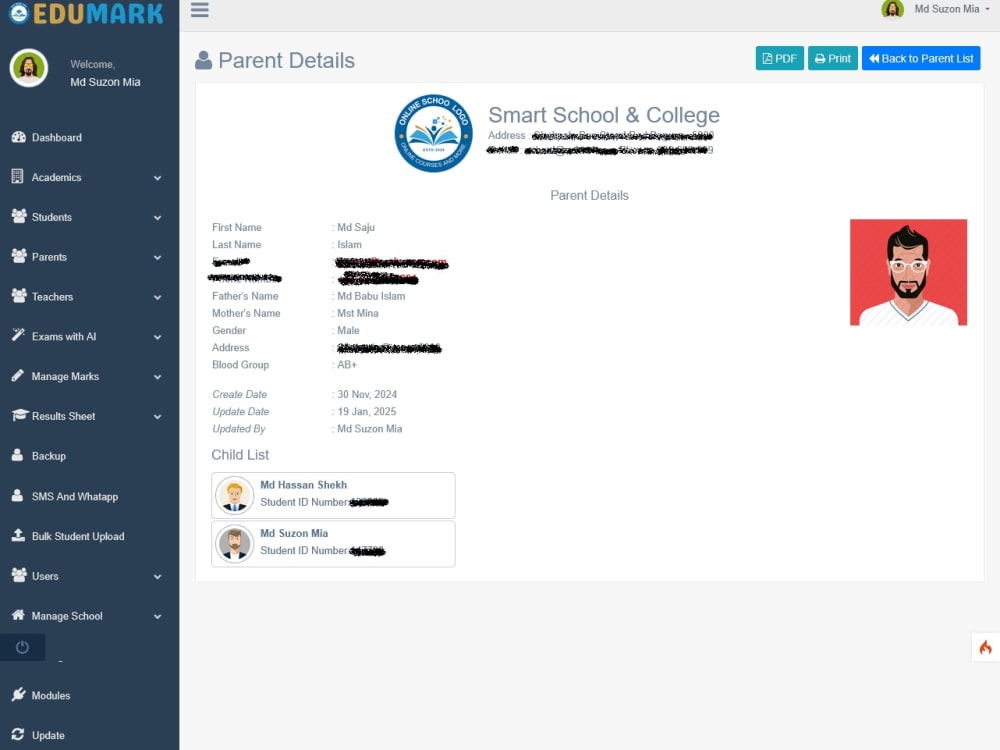Click the Parents group icon
1000x750 pixels.
pos(18,256)
